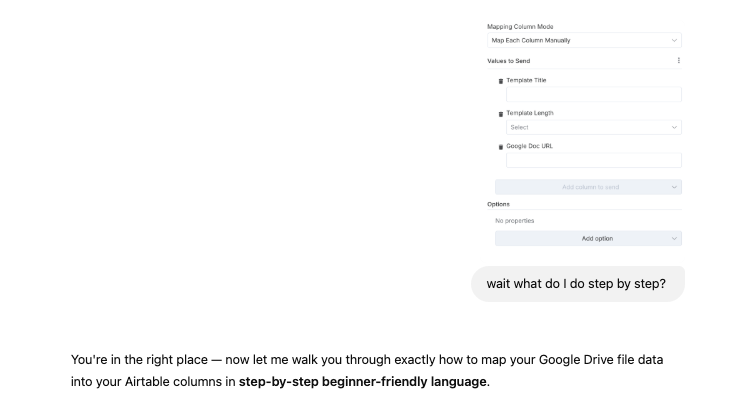Delete the Template Title column

point(501,81)
